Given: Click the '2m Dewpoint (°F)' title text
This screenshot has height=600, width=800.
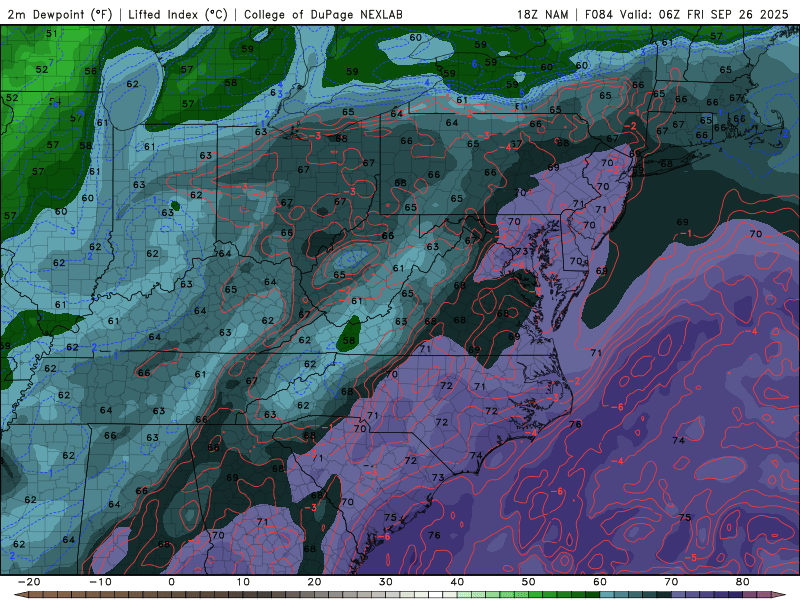Looking at the screenshot, I should tap(60, 14).
